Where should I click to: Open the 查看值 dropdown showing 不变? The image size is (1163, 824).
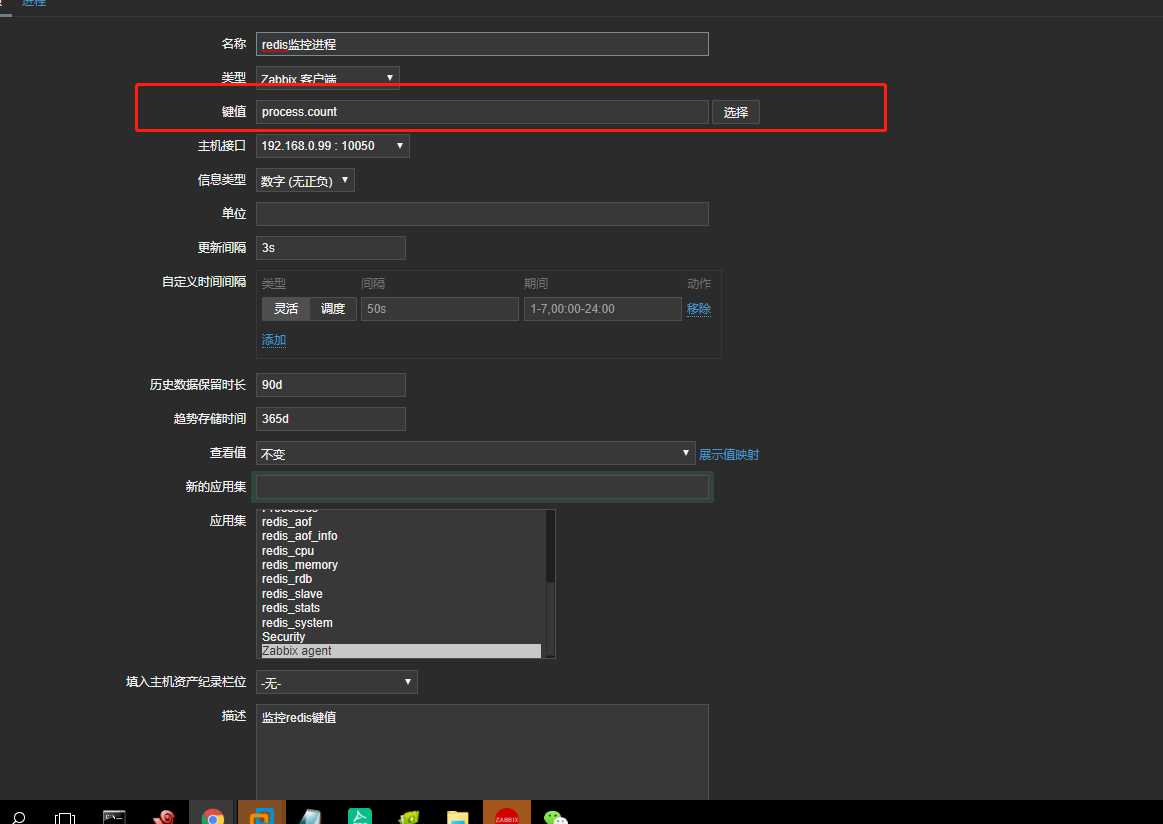(x=475, y=453)
